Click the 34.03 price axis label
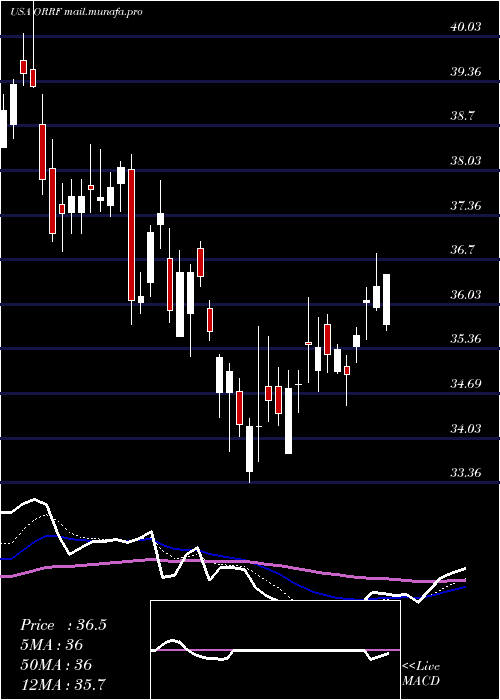This screenshot has height=700, width=500. (x=466, y=429)
